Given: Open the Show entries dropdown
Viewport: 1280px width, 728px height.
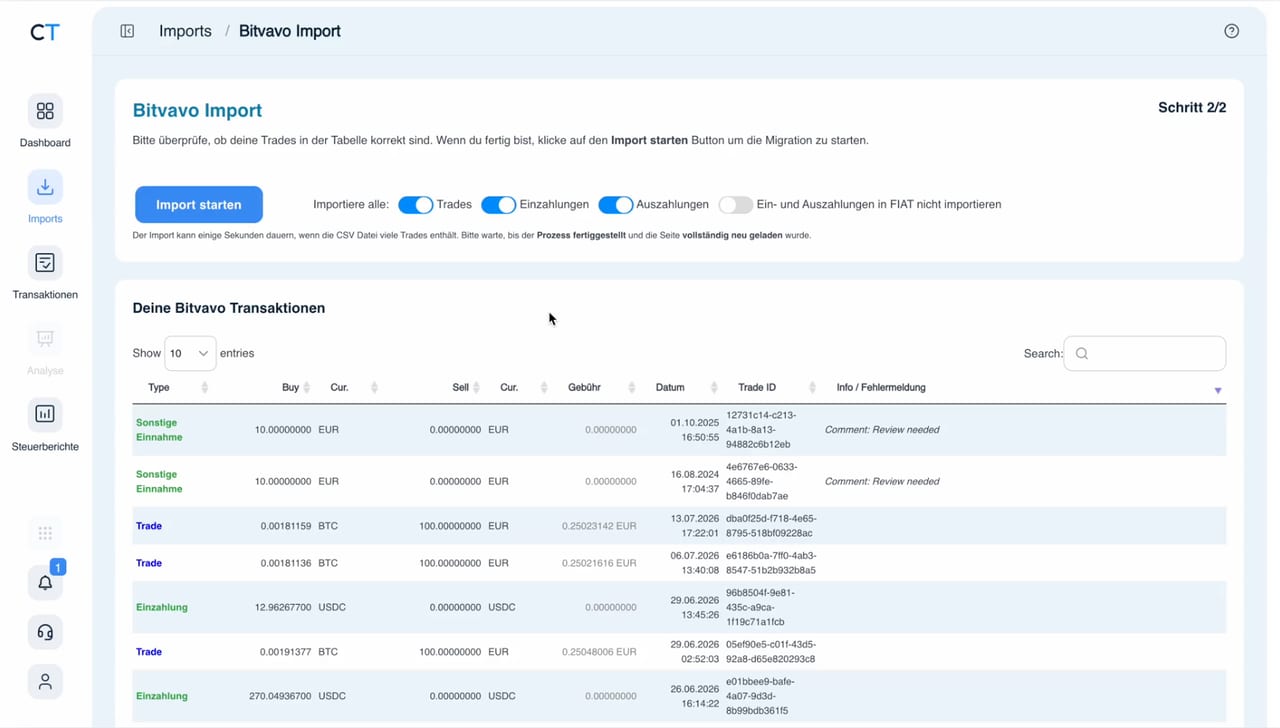Looking at the screenshot, I should 190,354.
